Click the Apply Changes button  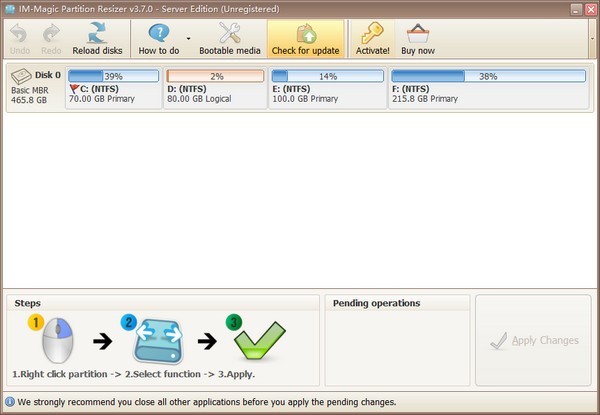[534, 341]
